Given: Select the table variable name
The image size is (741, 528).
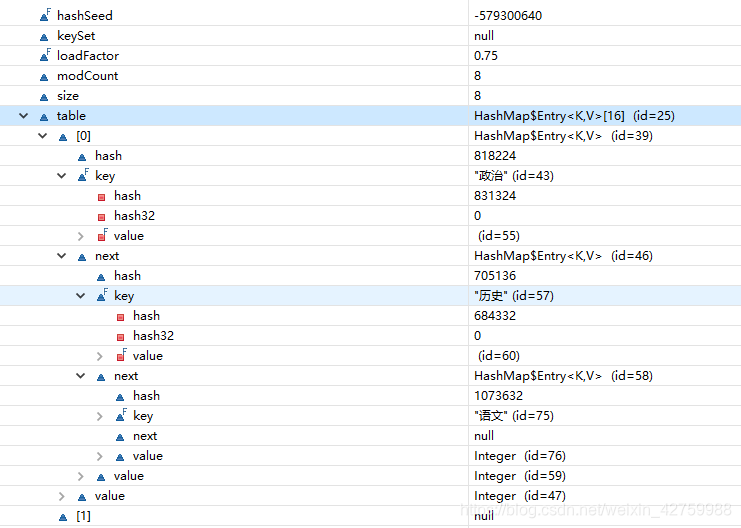Looking at the screenshot, I should coord(71,116).
